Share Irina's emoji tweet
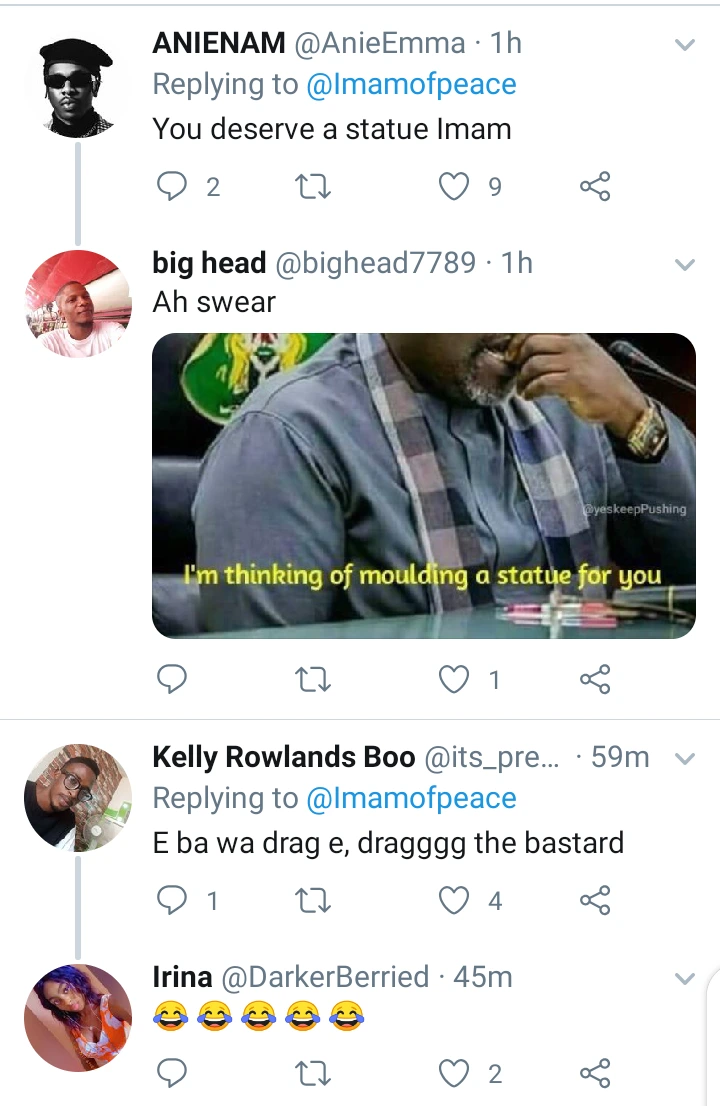 point(595,1074)
